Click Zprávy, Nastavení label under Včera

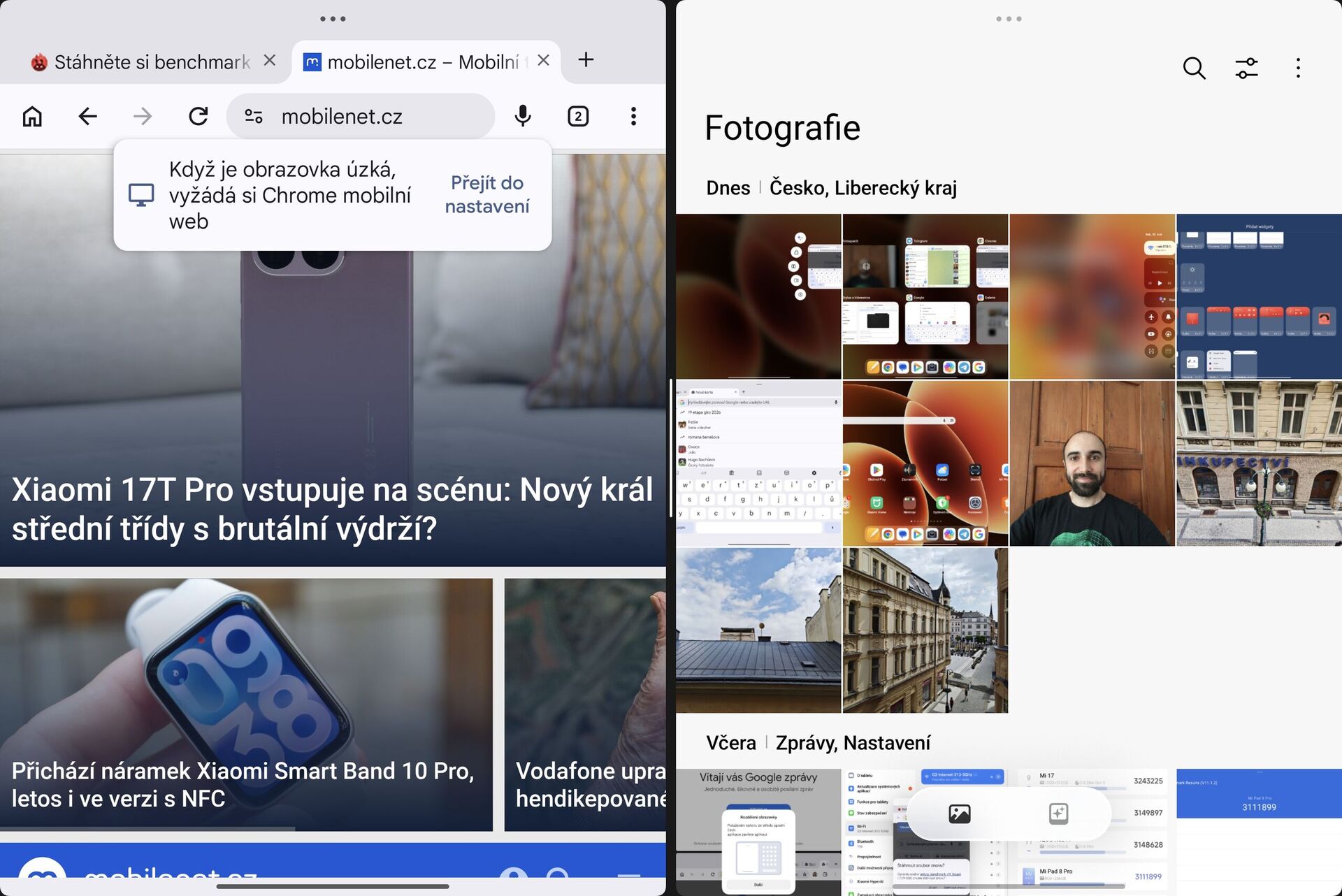tap(853, 743)
